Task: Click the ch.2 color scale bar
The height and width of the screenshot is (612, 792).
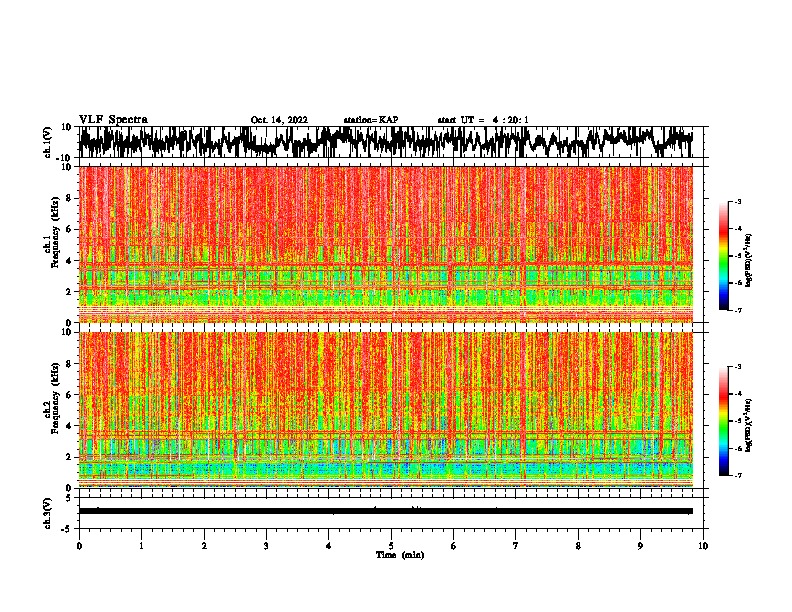Action: (x=724, y=421)
